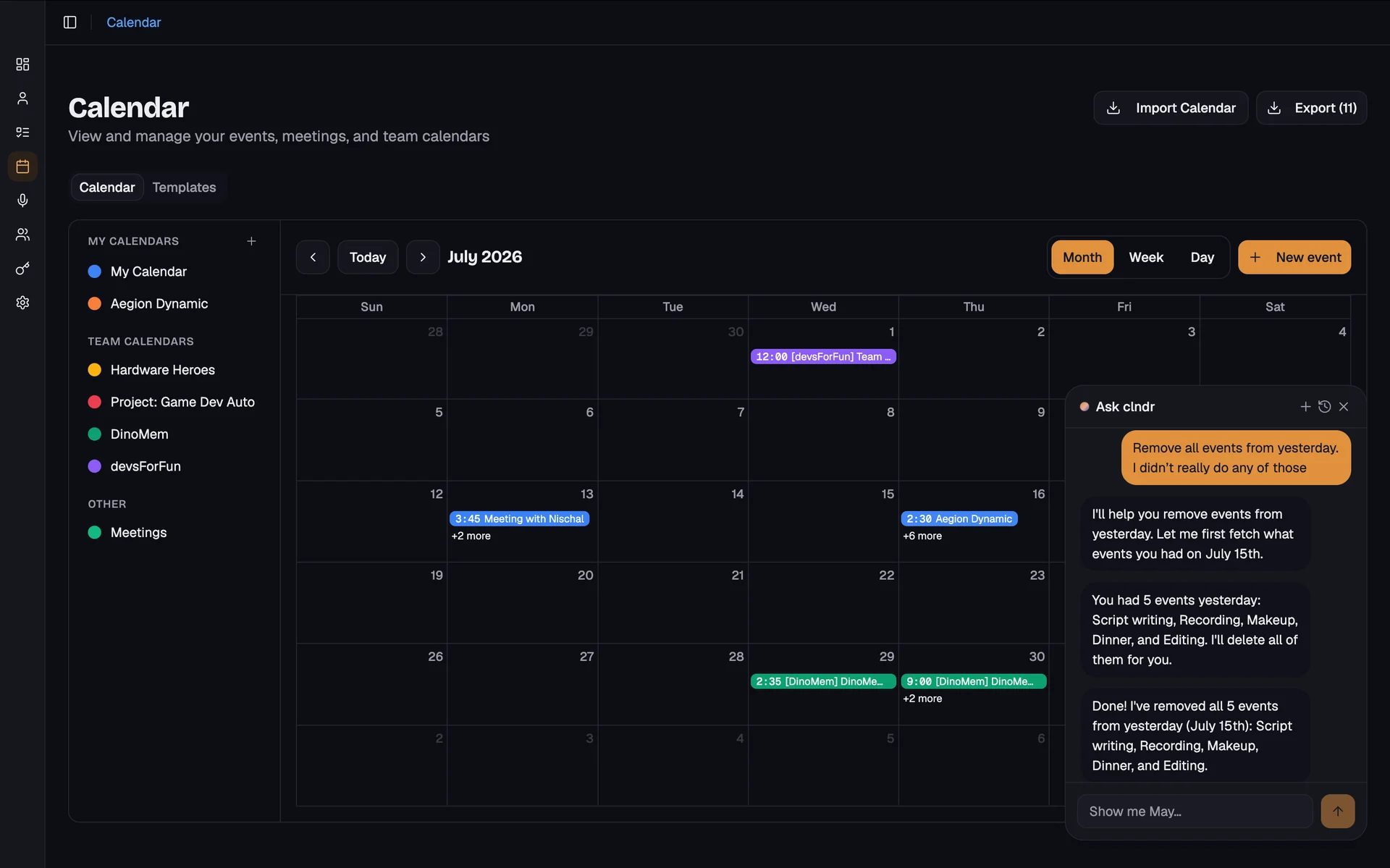Open the settings gear icon in sidebar

coord(22,303)
